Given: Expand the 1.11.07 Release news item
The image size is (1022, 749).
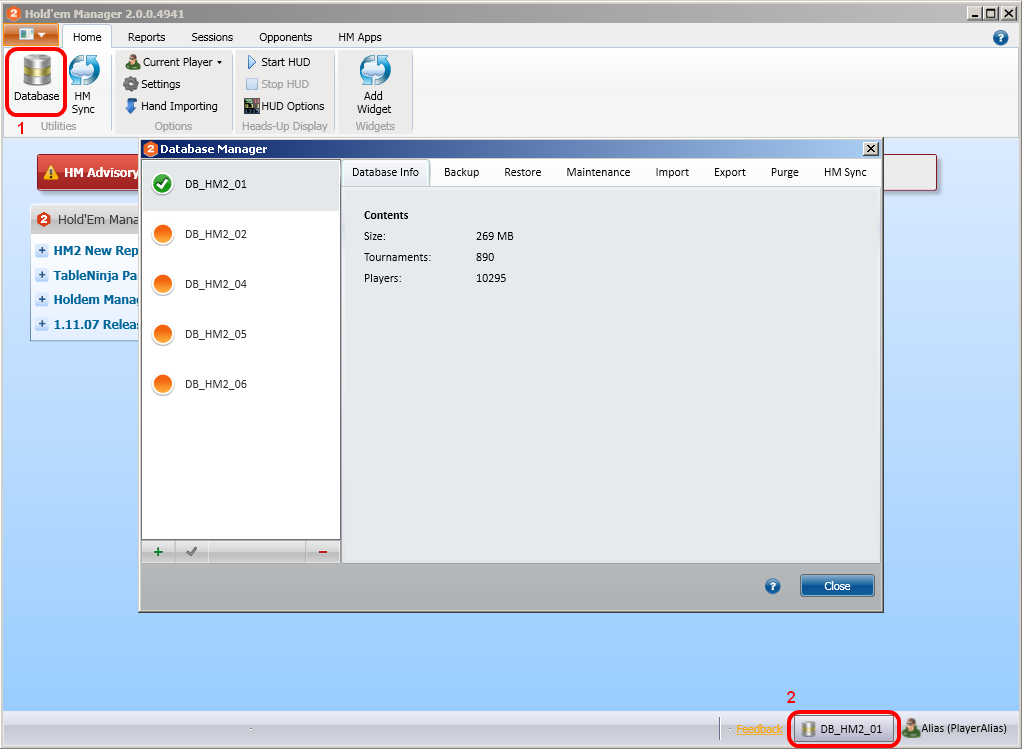Looking at the screenshot, I should click(42, 324).
